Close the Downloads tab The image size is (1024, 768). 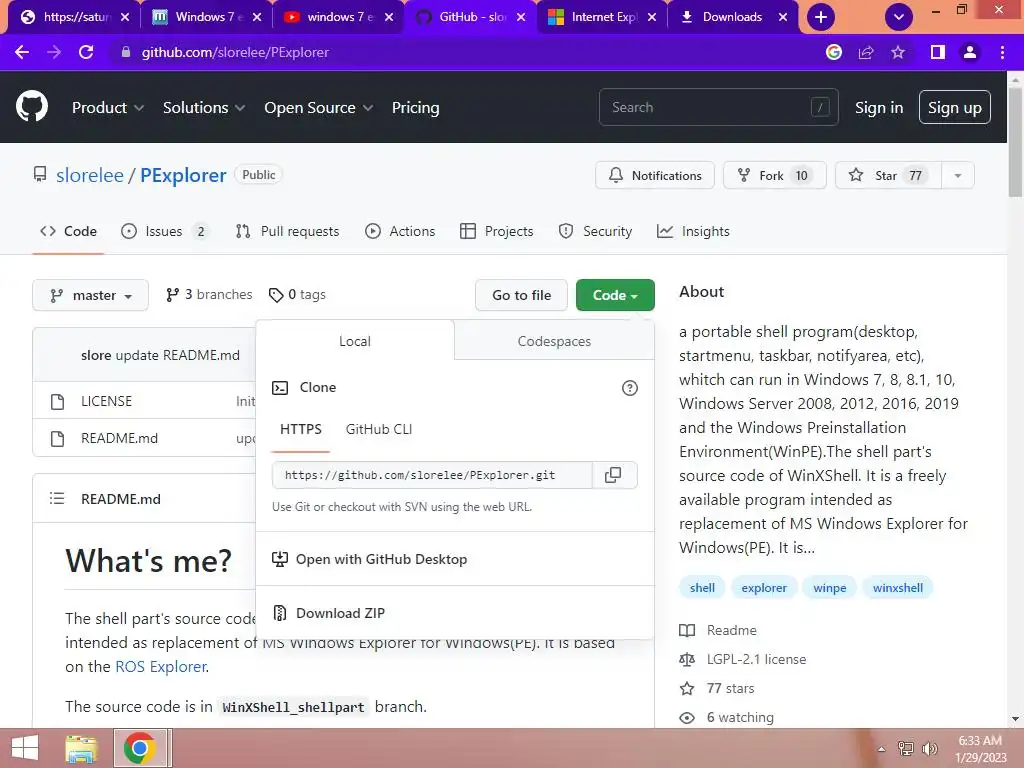pyautogui.click(x=783, y=17)
